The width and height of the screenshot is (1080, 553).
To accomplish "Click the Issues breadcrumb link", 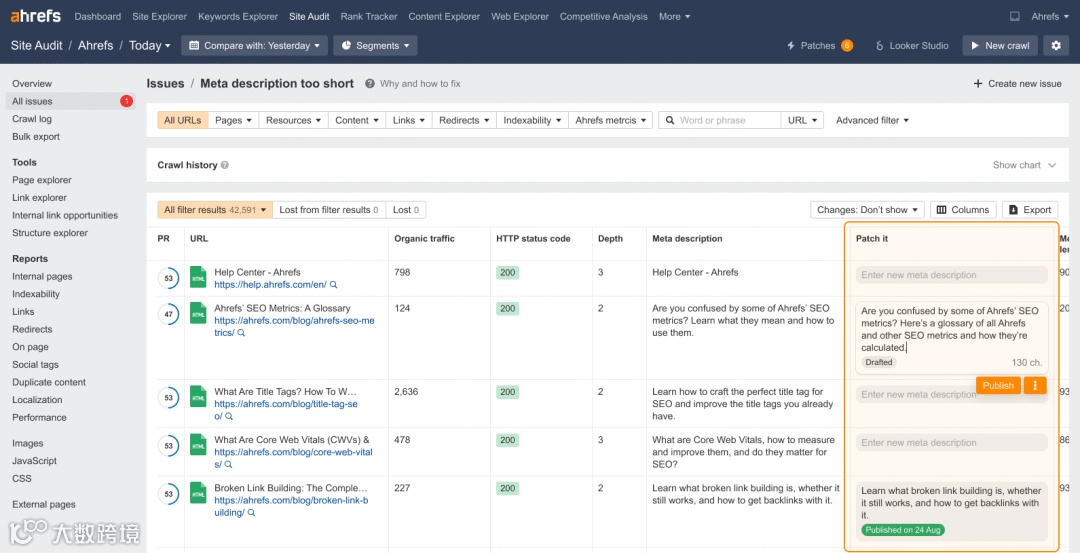I will click(165, 83).
